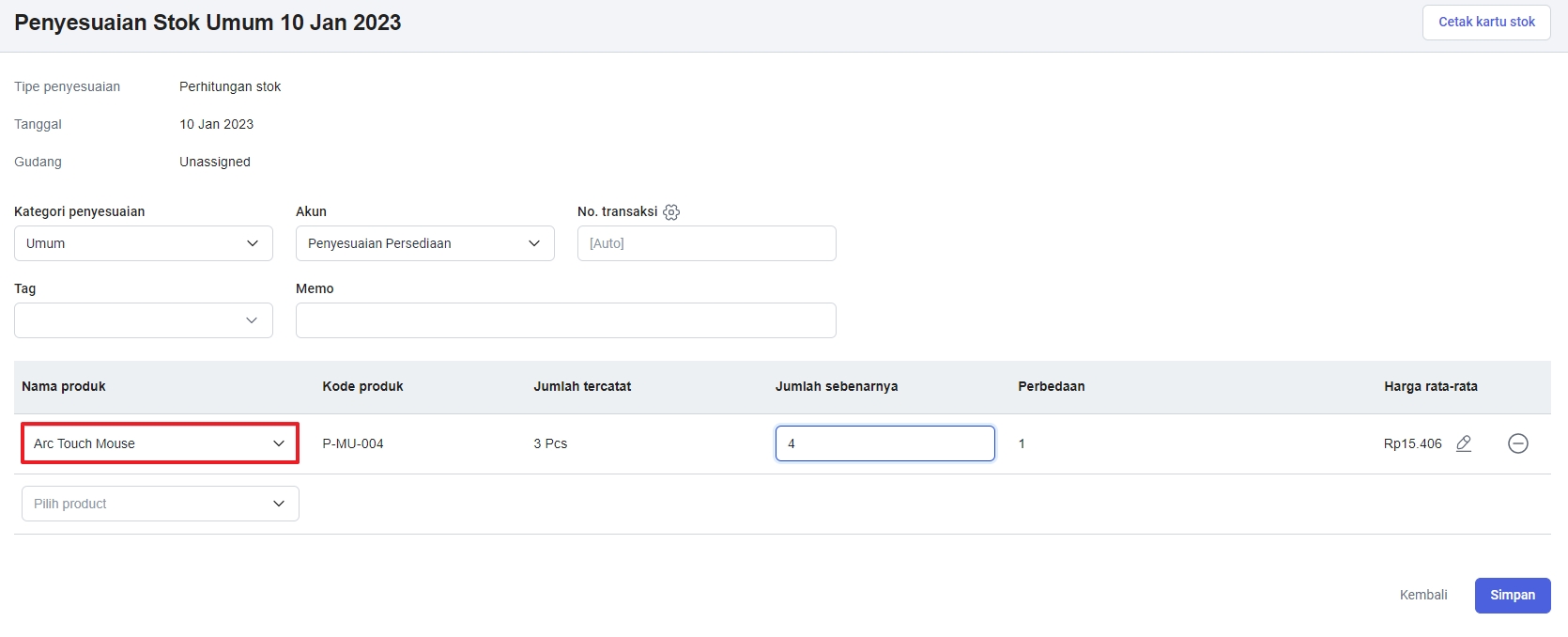This screenshot has height=637, width=1568.
Task: Click into the Memo text field
Action: click(x=565, y=320)
